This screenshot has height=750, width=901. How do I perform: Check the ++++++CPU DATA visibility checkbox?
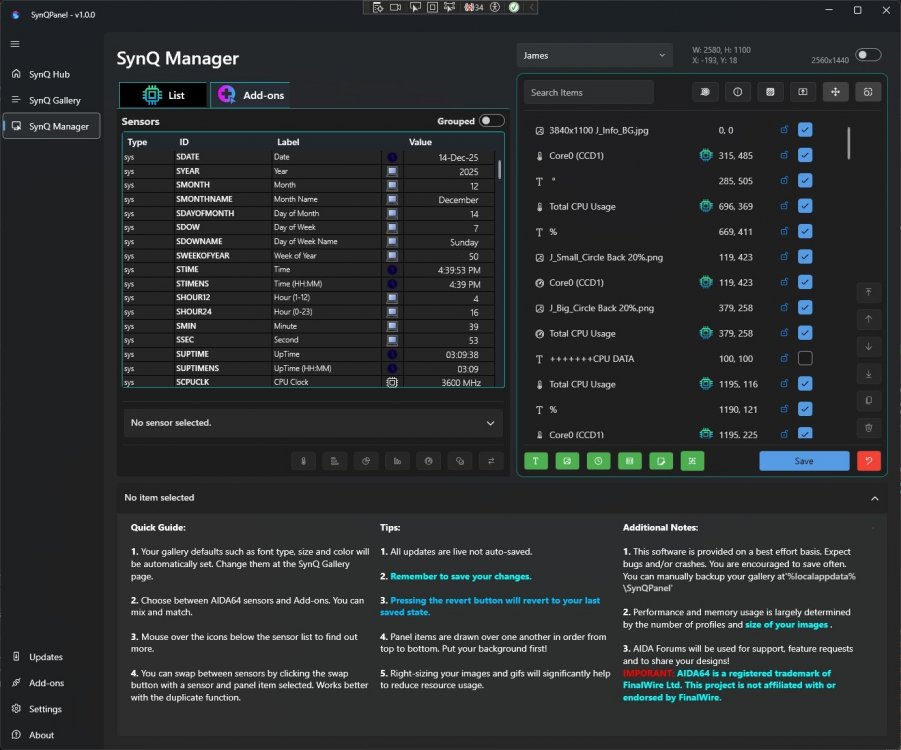tap(805, 359)
